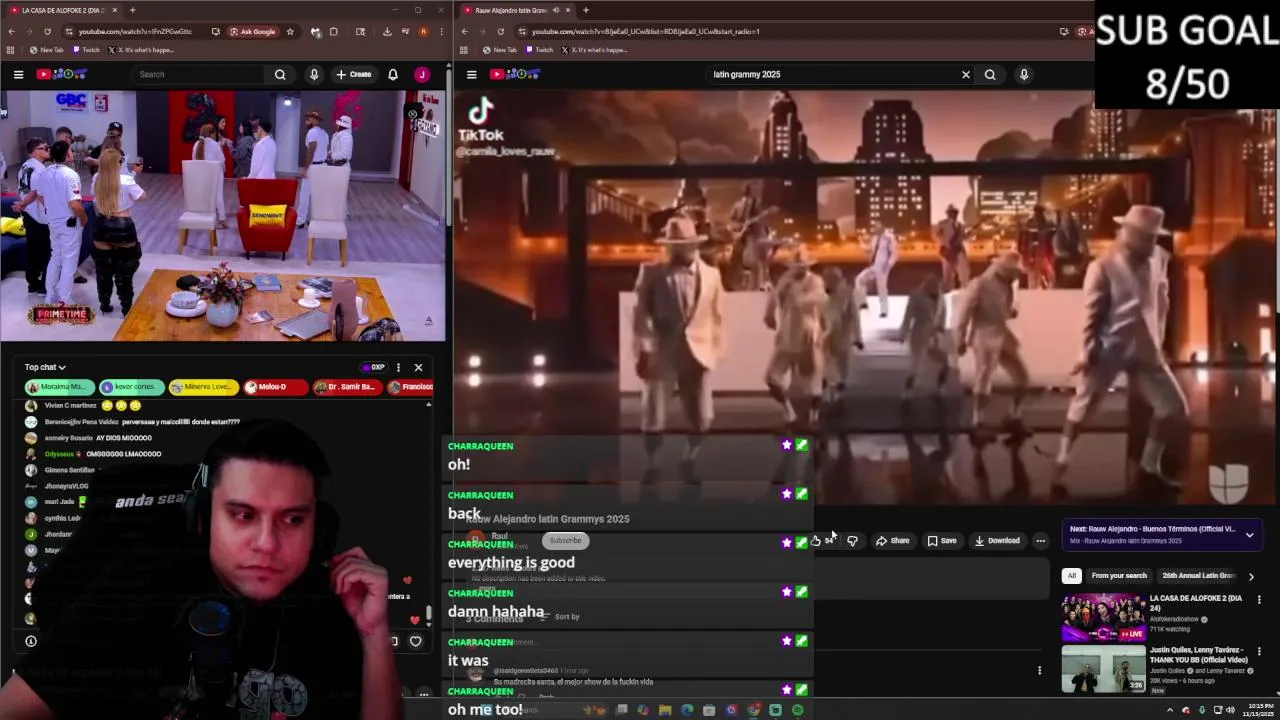The image size is (1280, 720).
Task: Go back in the left browser window
Action: point(11,31)
